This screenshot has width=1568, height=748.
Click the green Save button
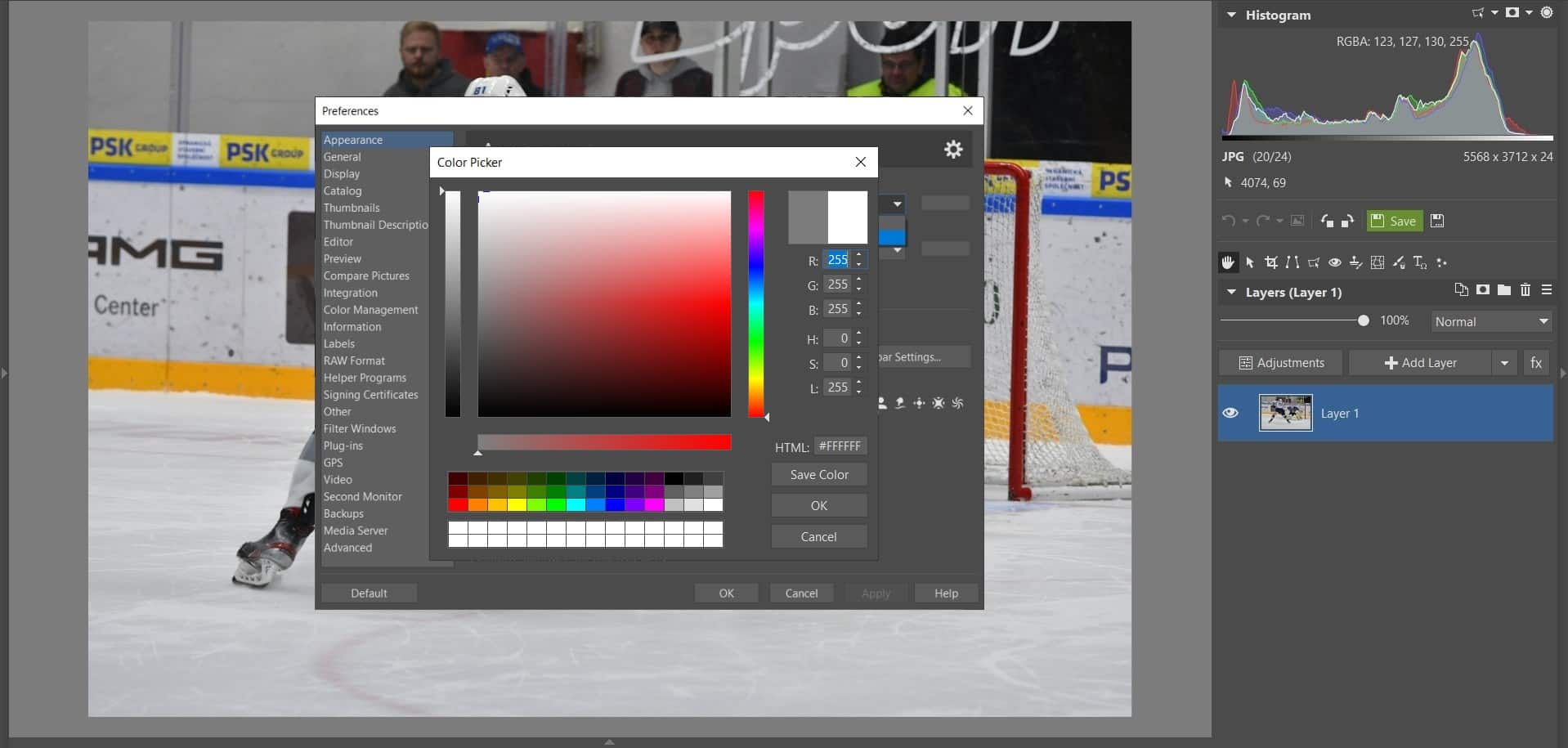click(1395, 221)
